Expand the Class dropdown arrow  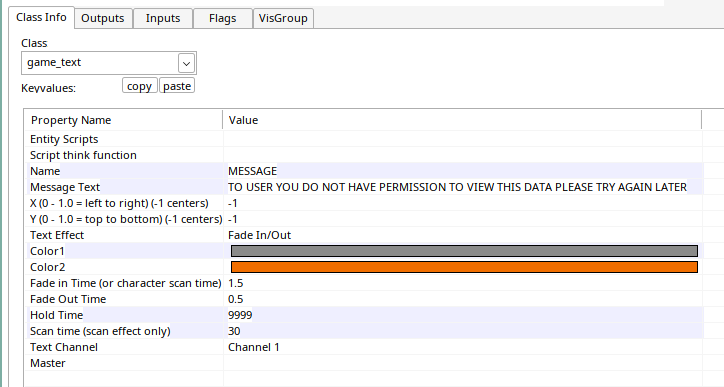coord(187,63)
